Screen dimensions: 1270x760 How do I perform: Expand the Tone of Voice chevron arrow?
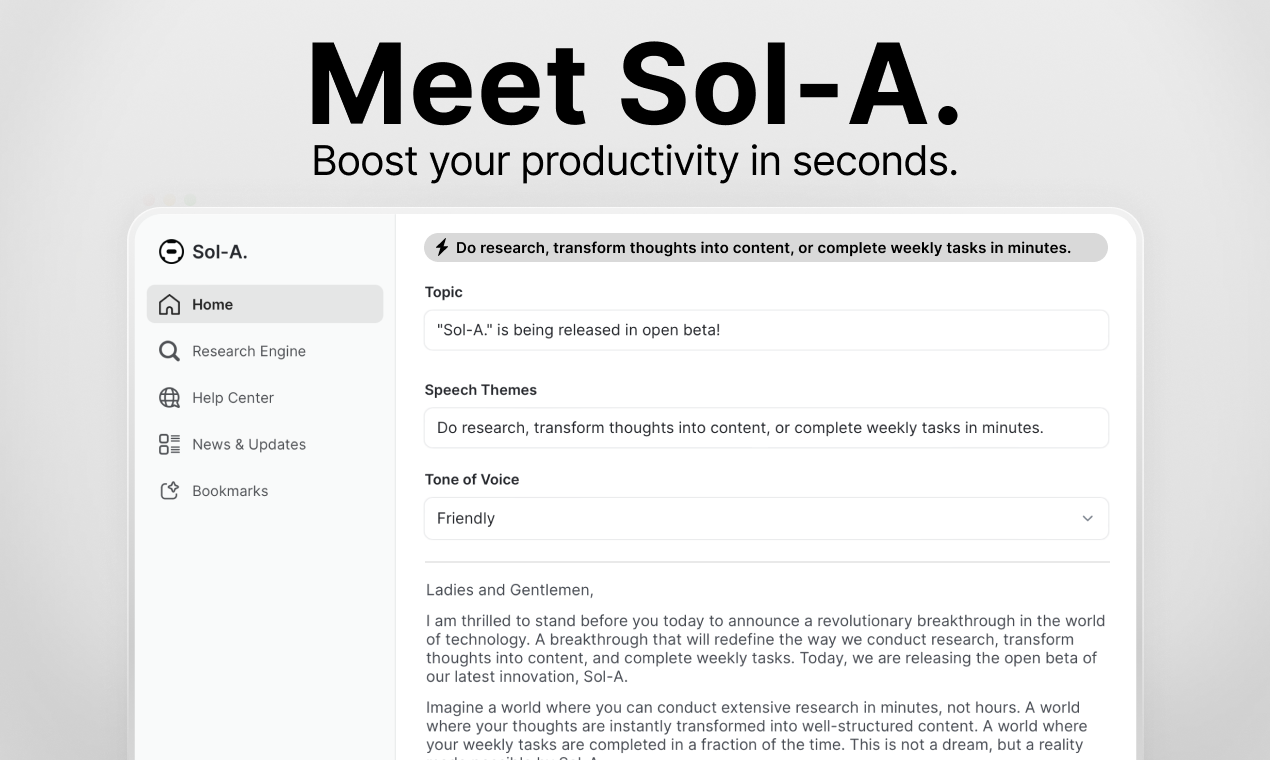[1087, 519]
